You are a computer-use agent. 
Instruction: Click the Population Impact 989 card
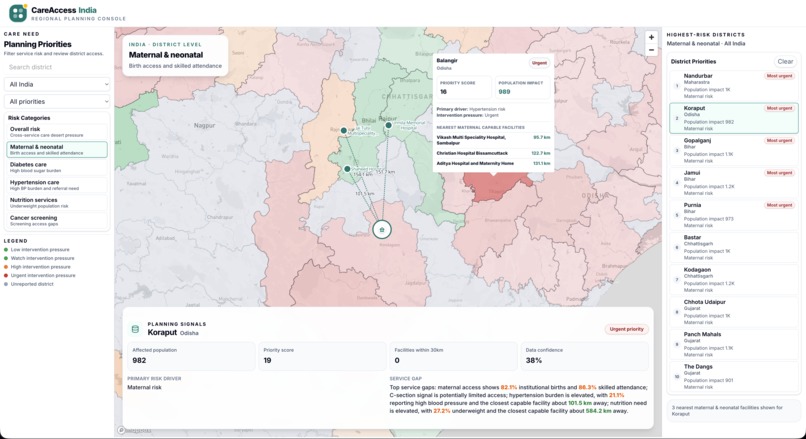pyautogui.click(x=522, y=87)
